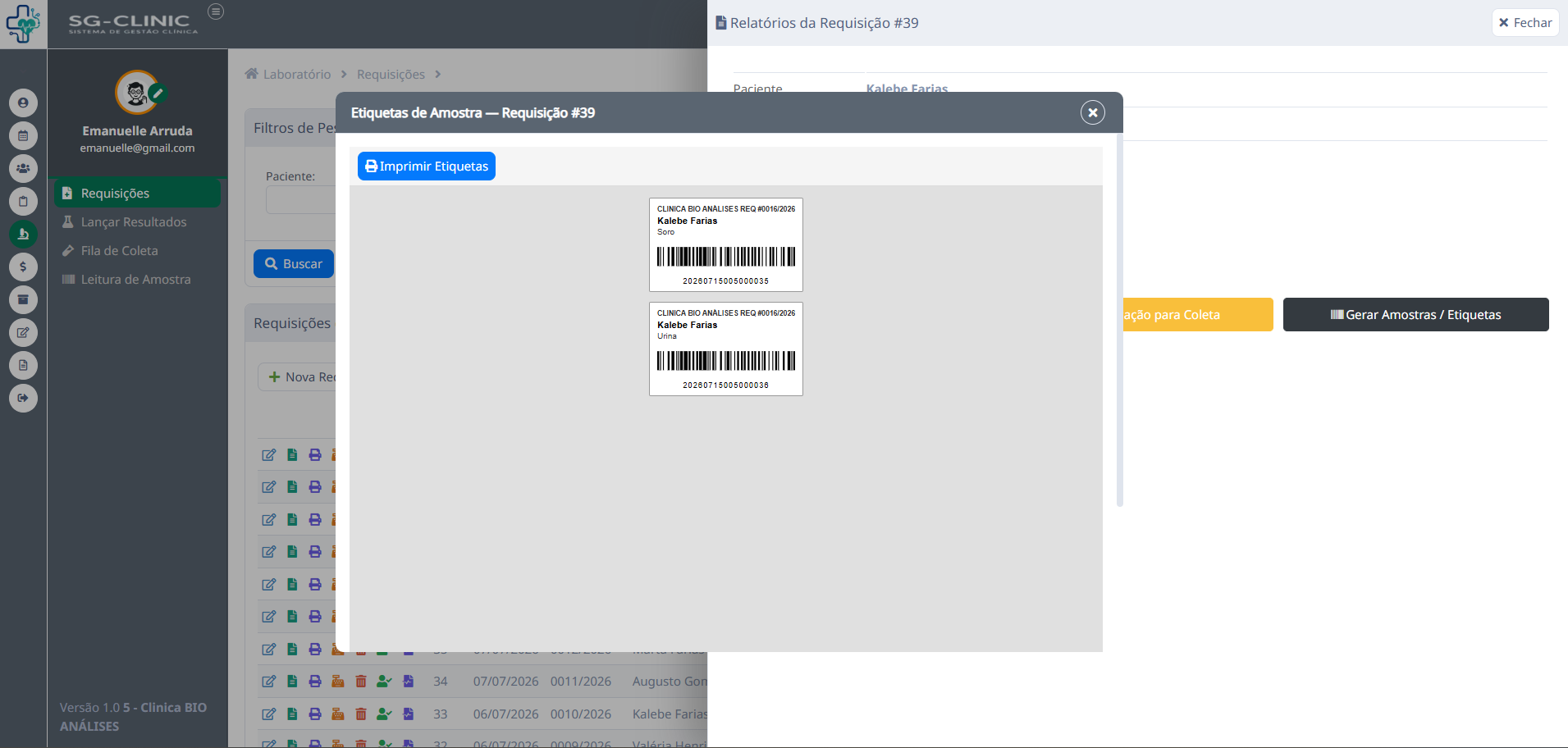
Task: Click barcode number 2026071500500035
Action: 726,281
